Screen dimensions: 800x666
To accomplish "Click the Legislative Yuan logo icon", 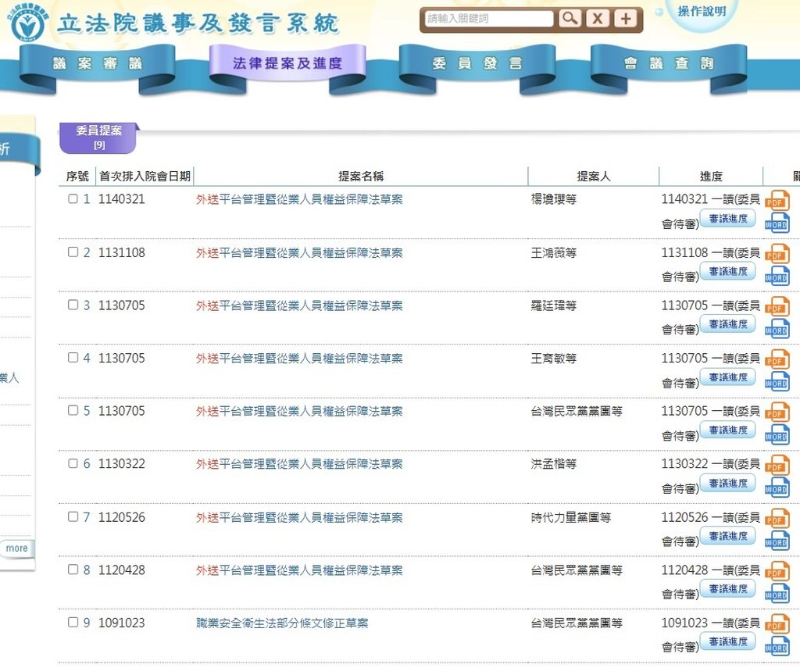I will [27, 23].
